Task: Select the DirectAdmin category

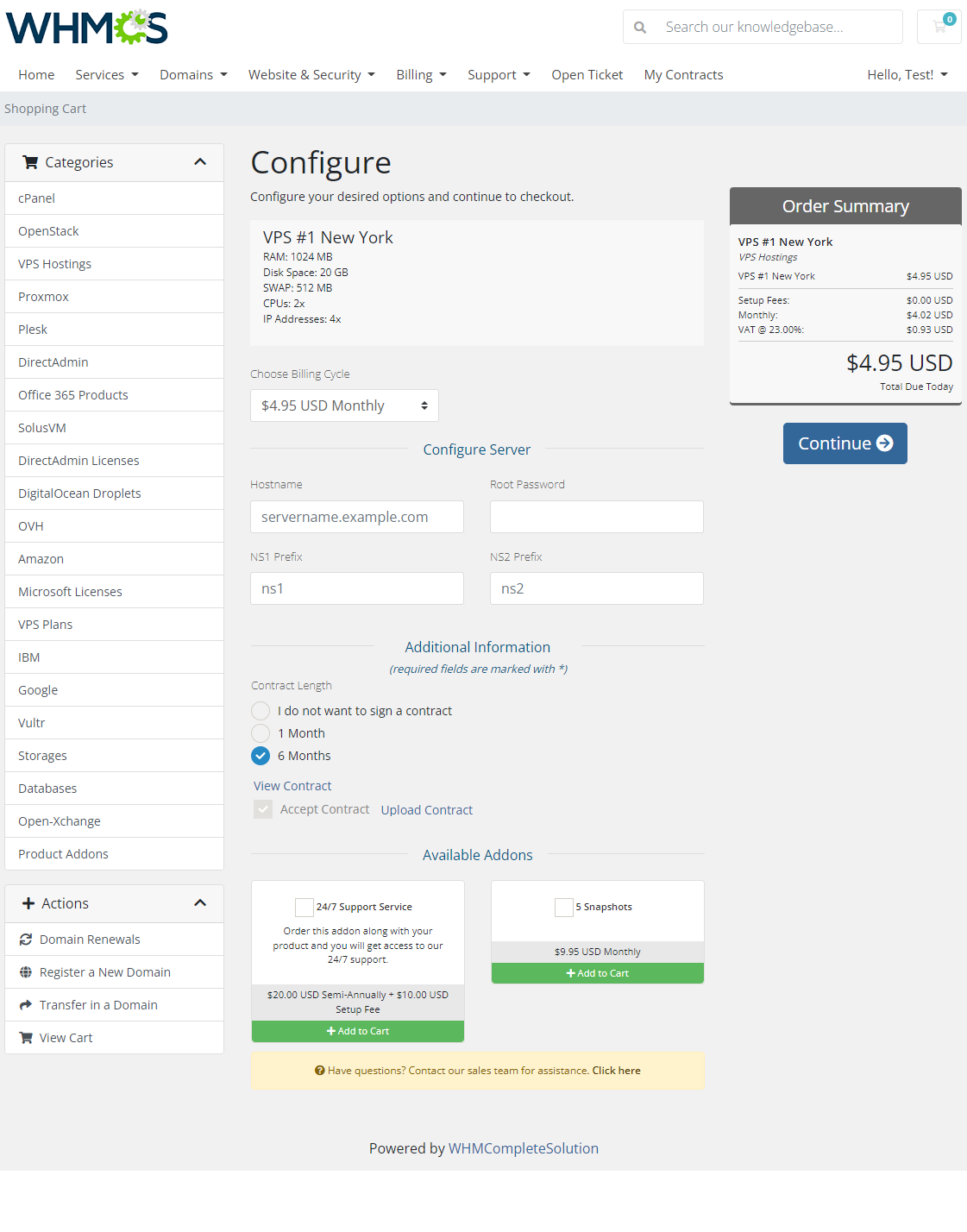Action: (x=114, y=362)
